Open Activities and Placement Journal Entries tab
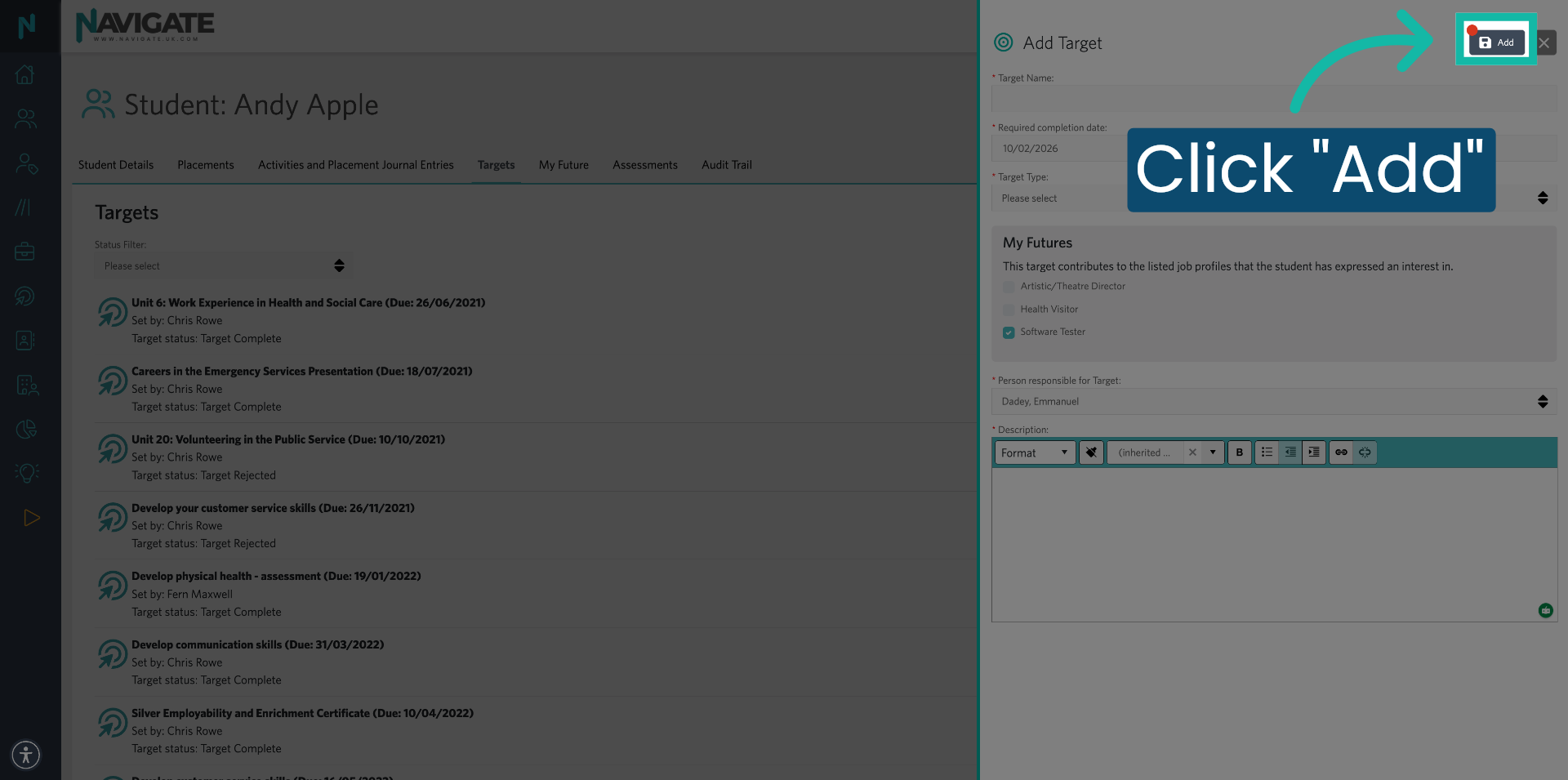The image size is (1568, 780). [x=356, y=165]
